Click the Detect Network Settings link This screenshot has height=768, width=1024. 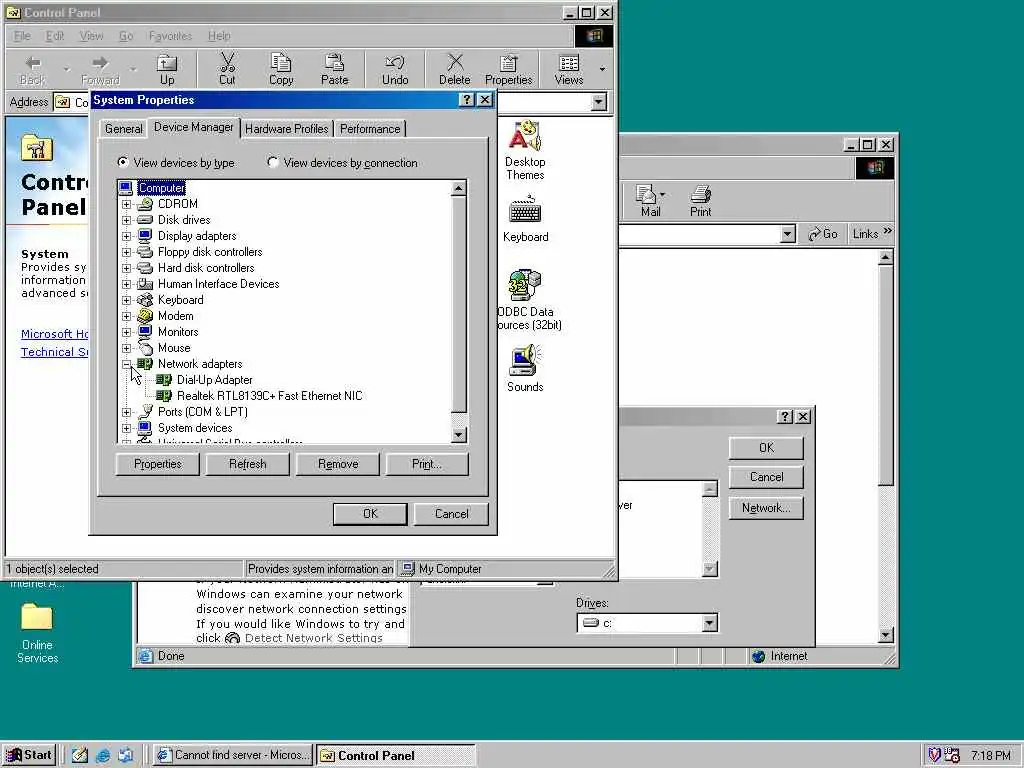point(313,638)
